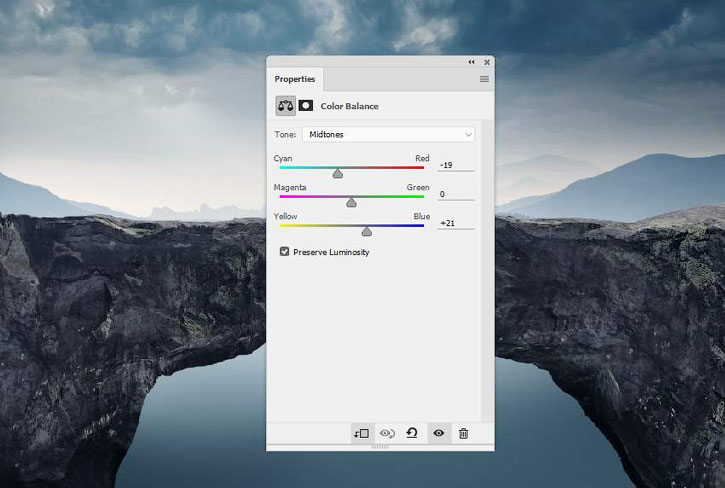
Task: Click the Cyan-Red slider handle
Action: 338,173
